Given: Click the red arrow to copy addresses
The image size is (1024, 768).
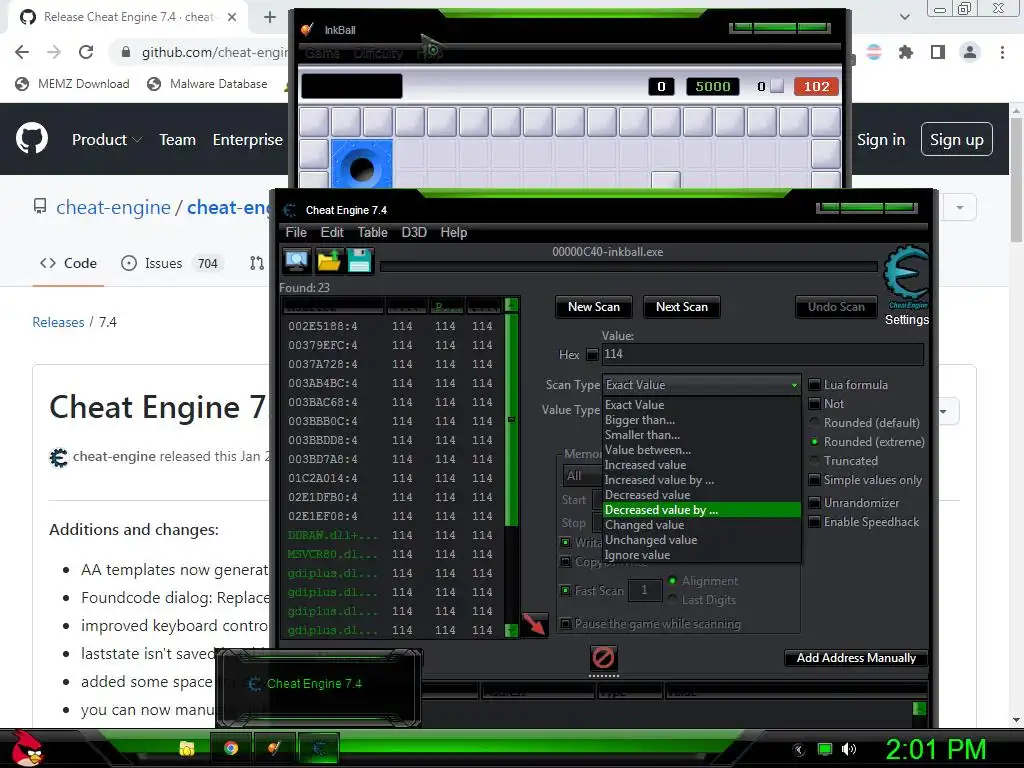Looking at the screenshot, I should 534,624.
